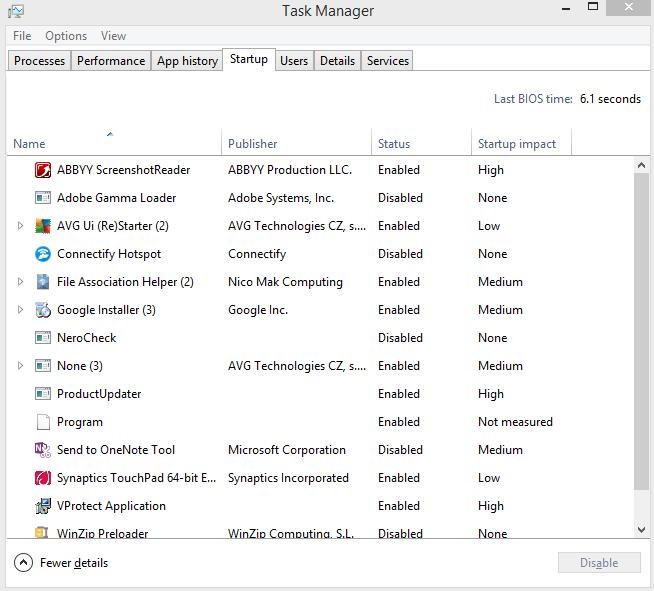Click the vertical scrollbar thumb
This screenshot has height=591, width=654.
641,332
